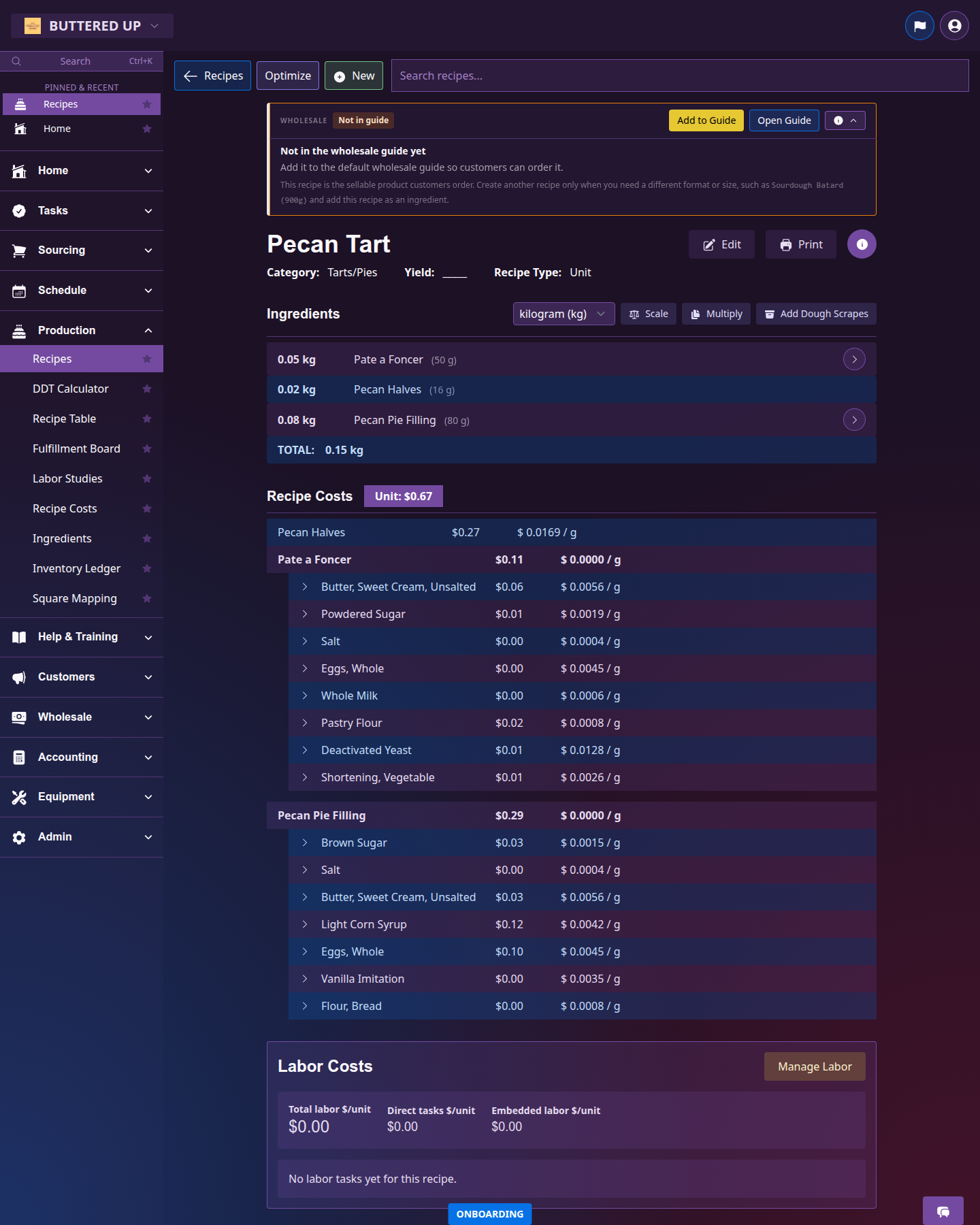Click the Accounting calculator icon
980x1225 pixels.
click(x=19, y=757)
